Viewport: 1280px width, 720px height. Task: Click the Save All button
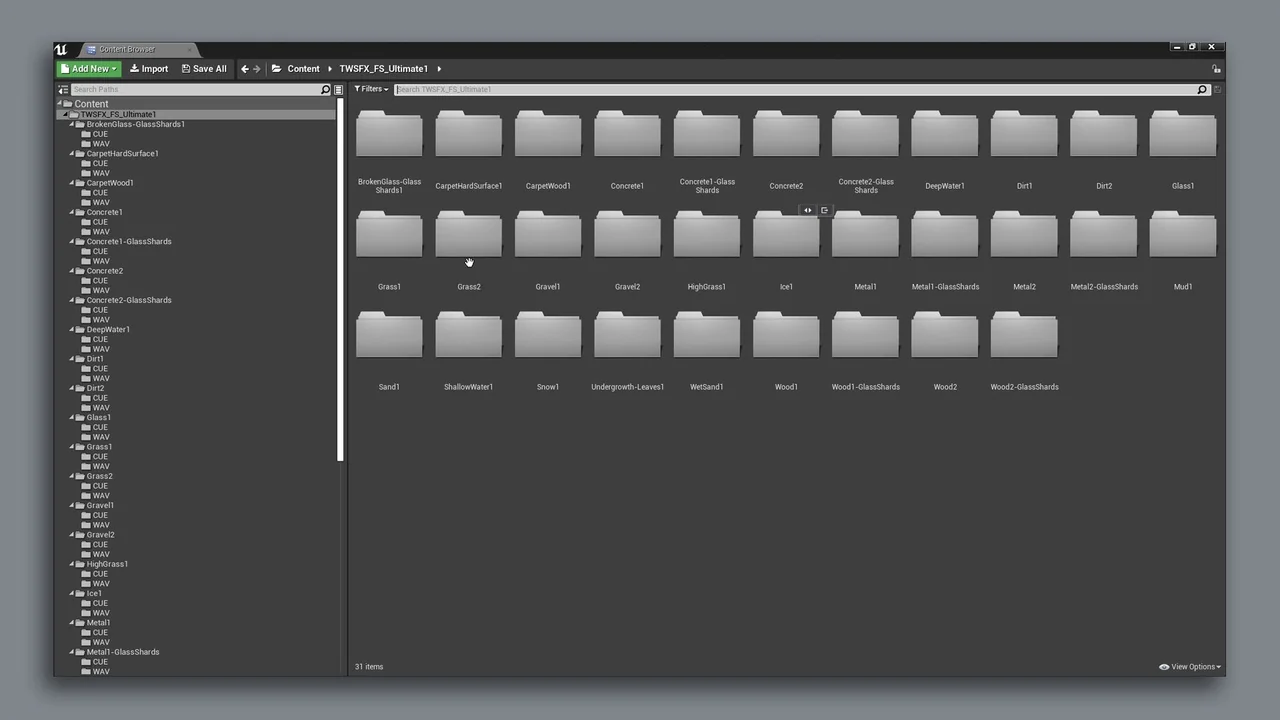pos(203,68)
